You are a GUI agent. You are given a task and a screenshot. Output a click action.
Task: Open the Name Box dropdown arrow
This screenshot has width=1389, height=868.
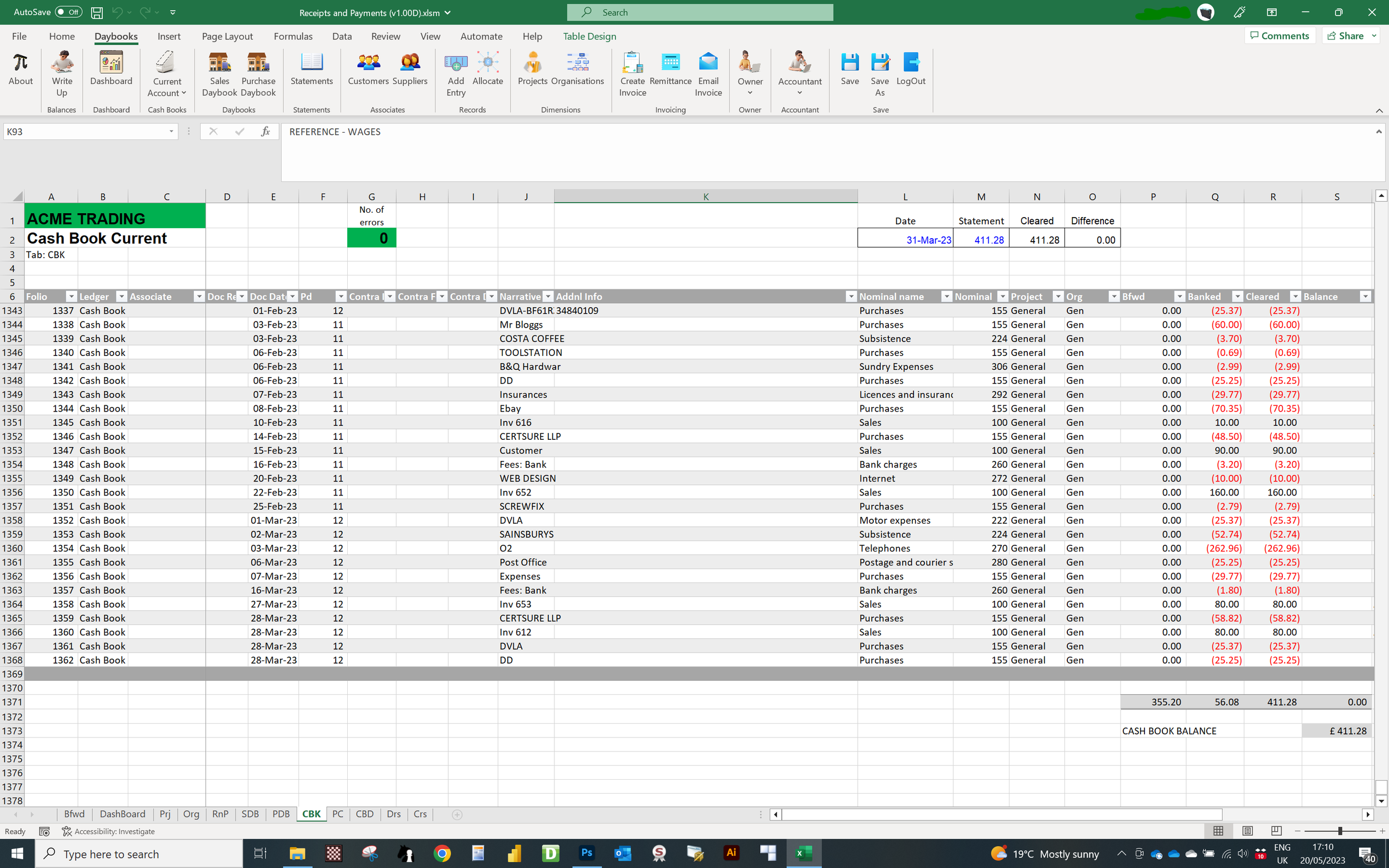tap(171, 132)
